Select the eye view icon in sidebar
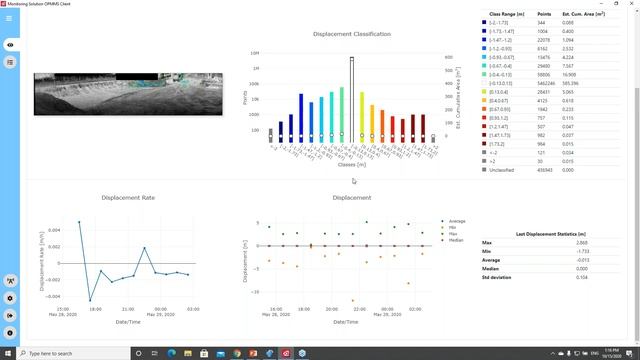Screen dimensions: 640x360 [10, 45]
